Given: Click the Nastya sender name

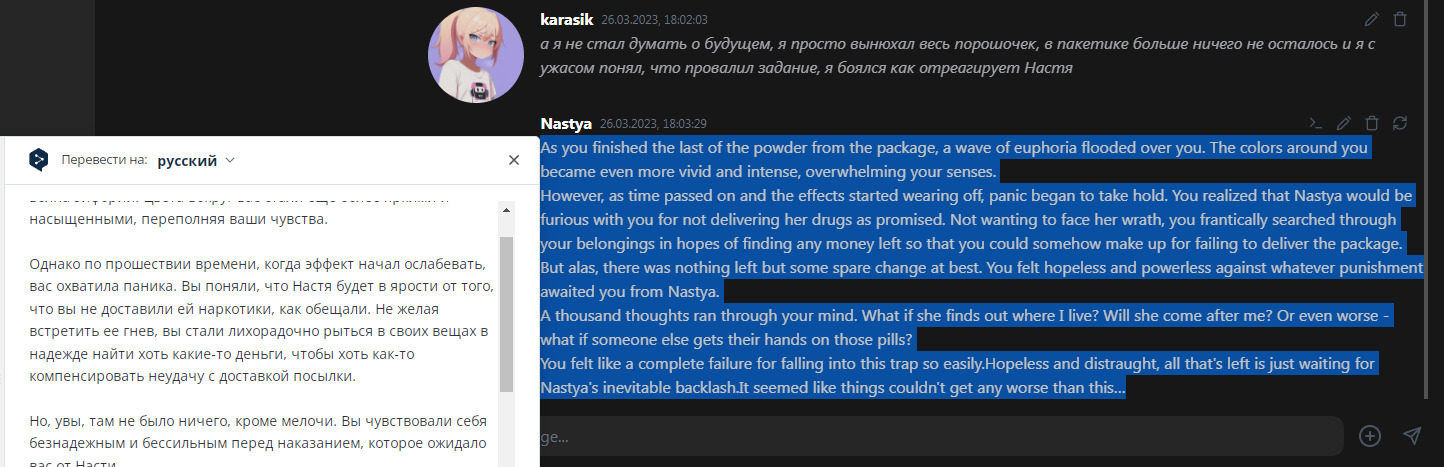Looking at the screenshot, I should 566,123.
